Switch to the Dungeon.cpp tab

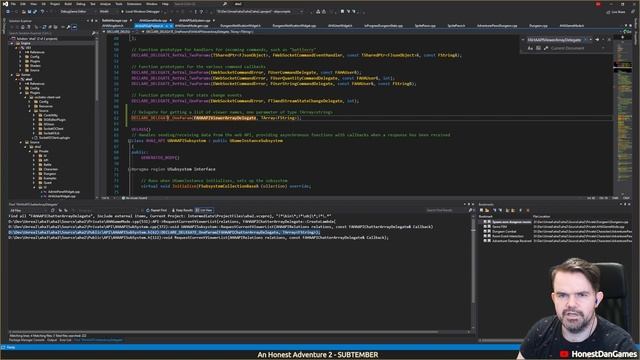538,26
